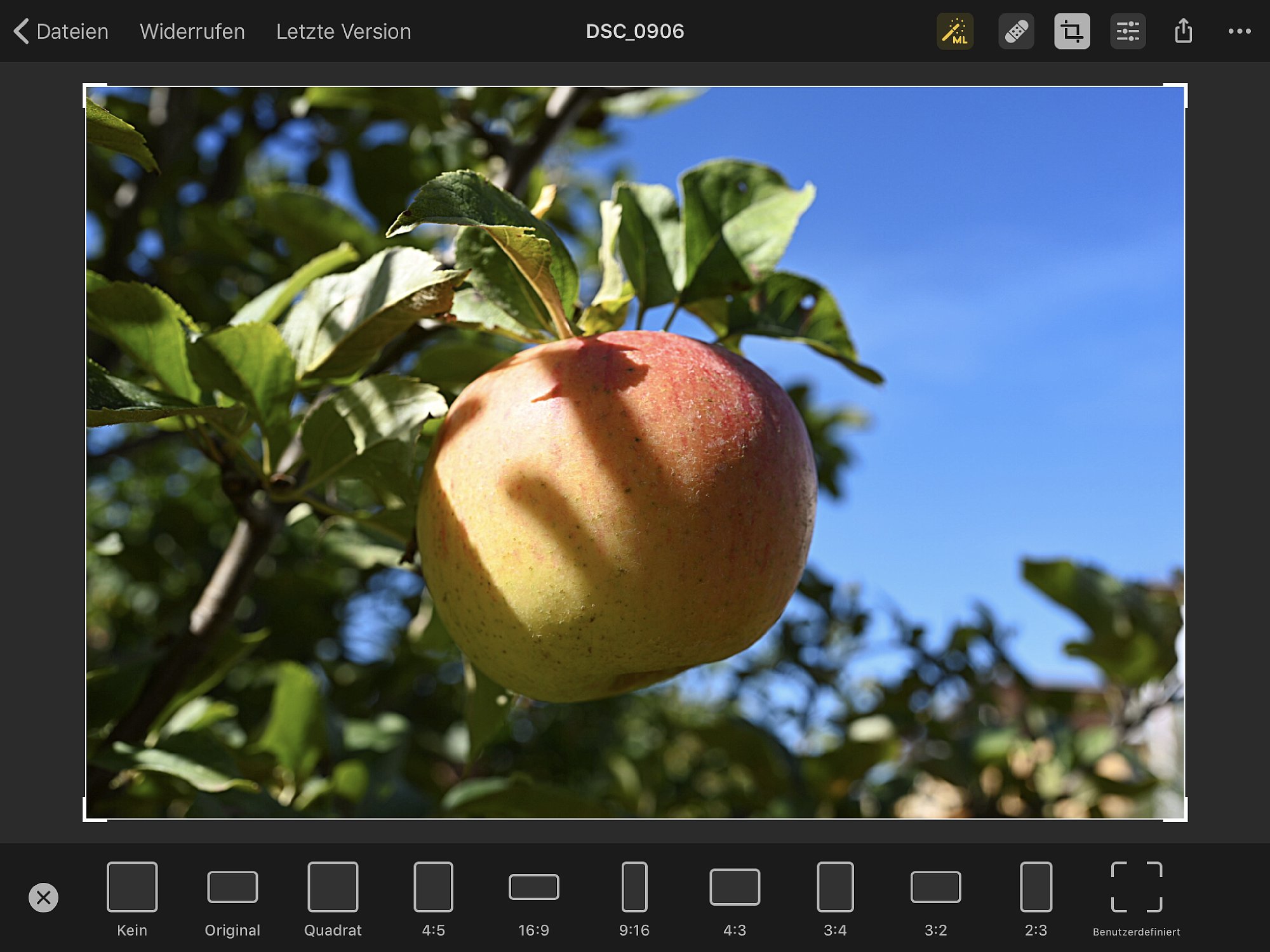Tap Widerrufen to undo

click(192, 31)
